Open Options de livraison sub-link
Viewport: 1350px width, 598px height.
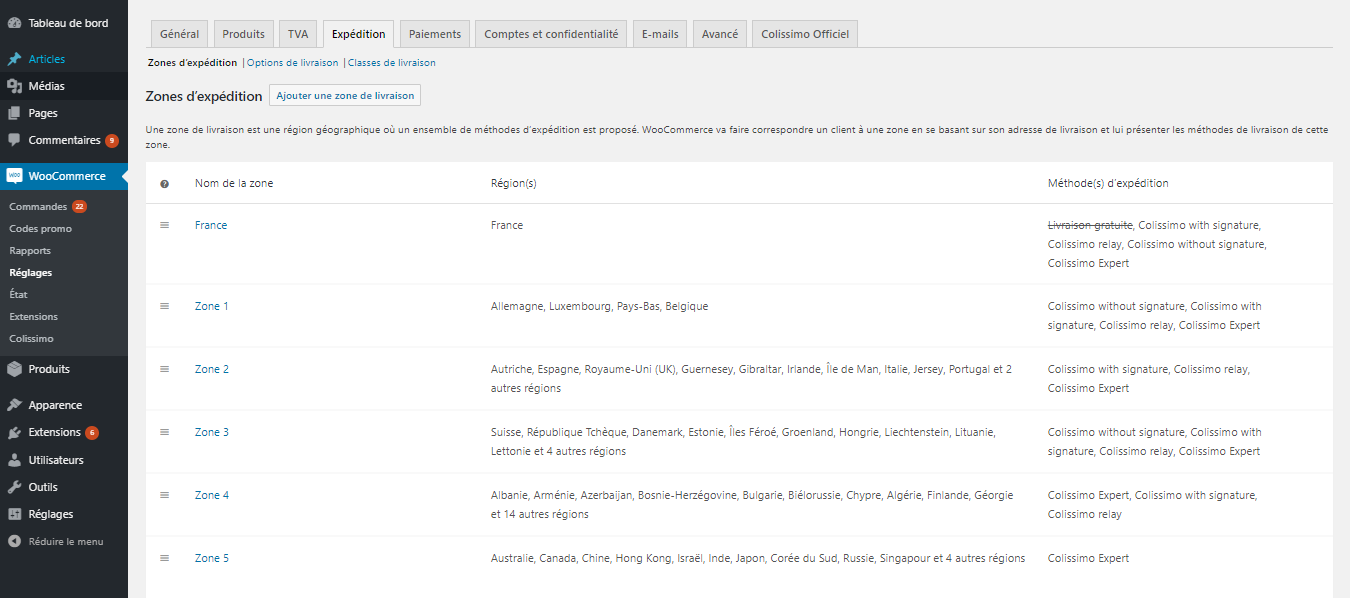coord(292,62)
